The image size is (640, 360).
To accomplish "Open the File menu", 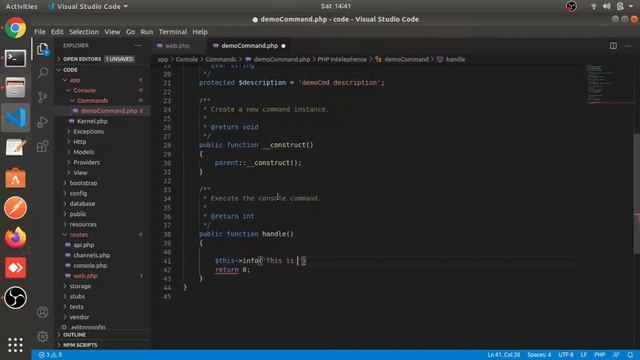I will click(40, 32).
